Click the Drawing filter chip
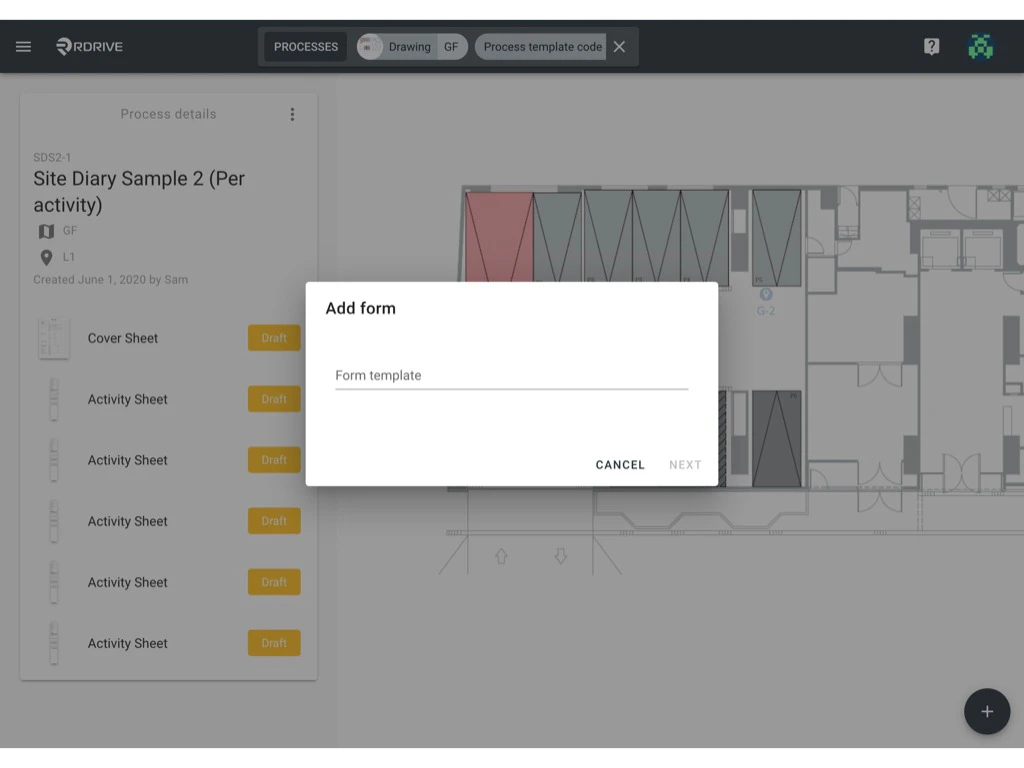Image resolution: width=1024 pixels, height=768 pixels. [x=408, y=46]
